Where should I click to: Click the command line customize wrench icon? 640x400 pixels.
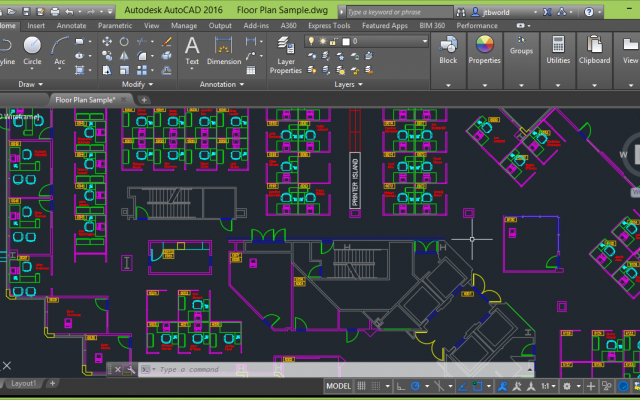pyautogui.click(x=131, y=370)
